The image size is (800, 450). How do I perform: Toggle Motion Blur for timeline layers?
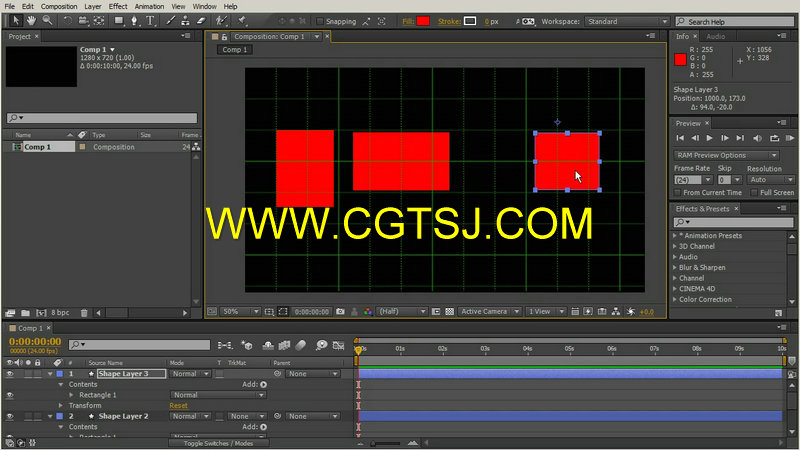(x=301, y=345)
